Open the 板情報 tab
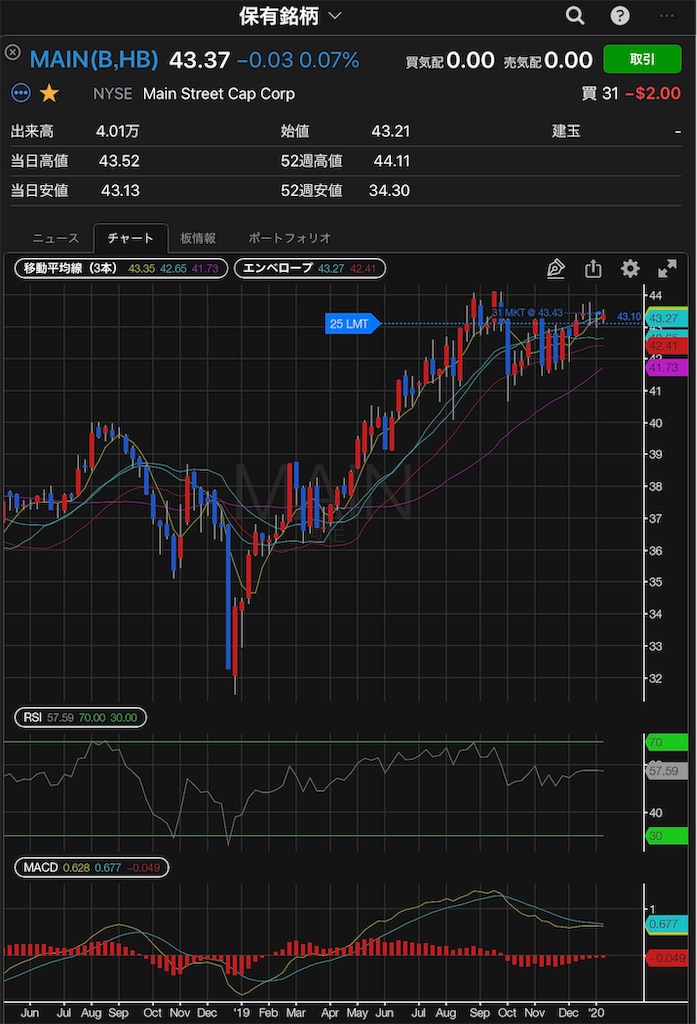 198,238
